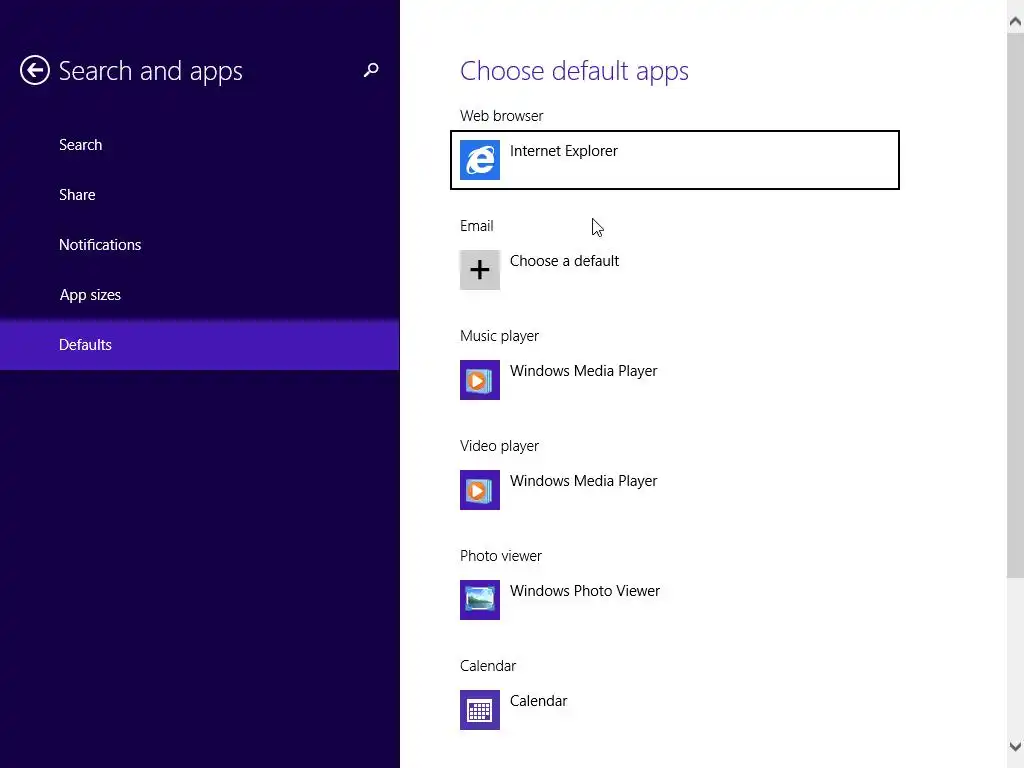This screenshot has height=768, width=1024.
Task: Click the scrollbar down arrow
Action: click(x=1015, y=746)
